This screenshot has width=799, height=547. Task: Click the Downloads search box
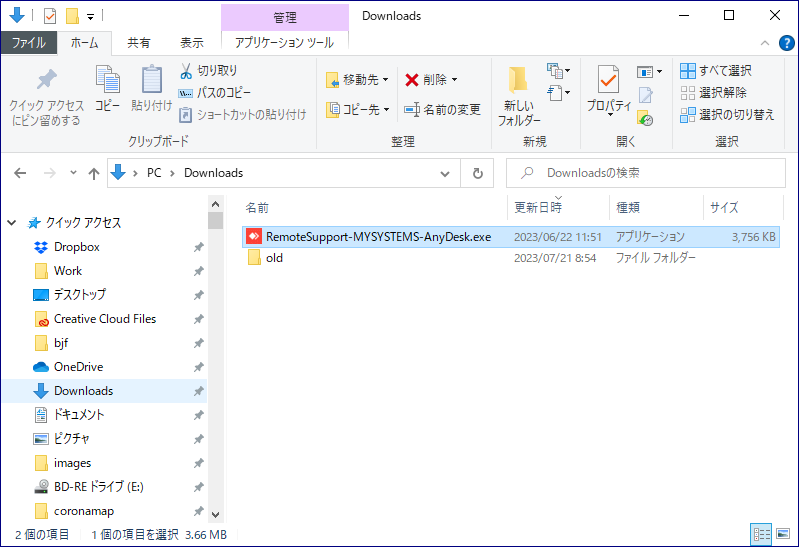[x=650, y=173]
